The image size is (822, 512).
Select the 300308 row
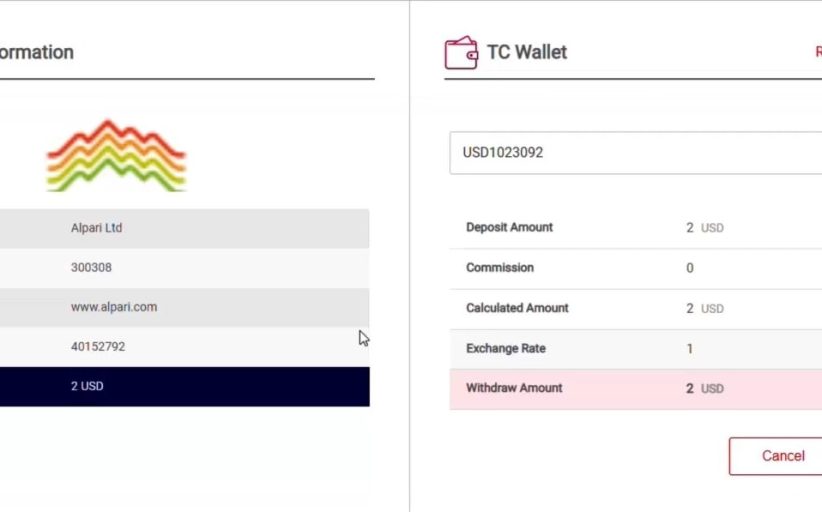(x=185, y=268)
